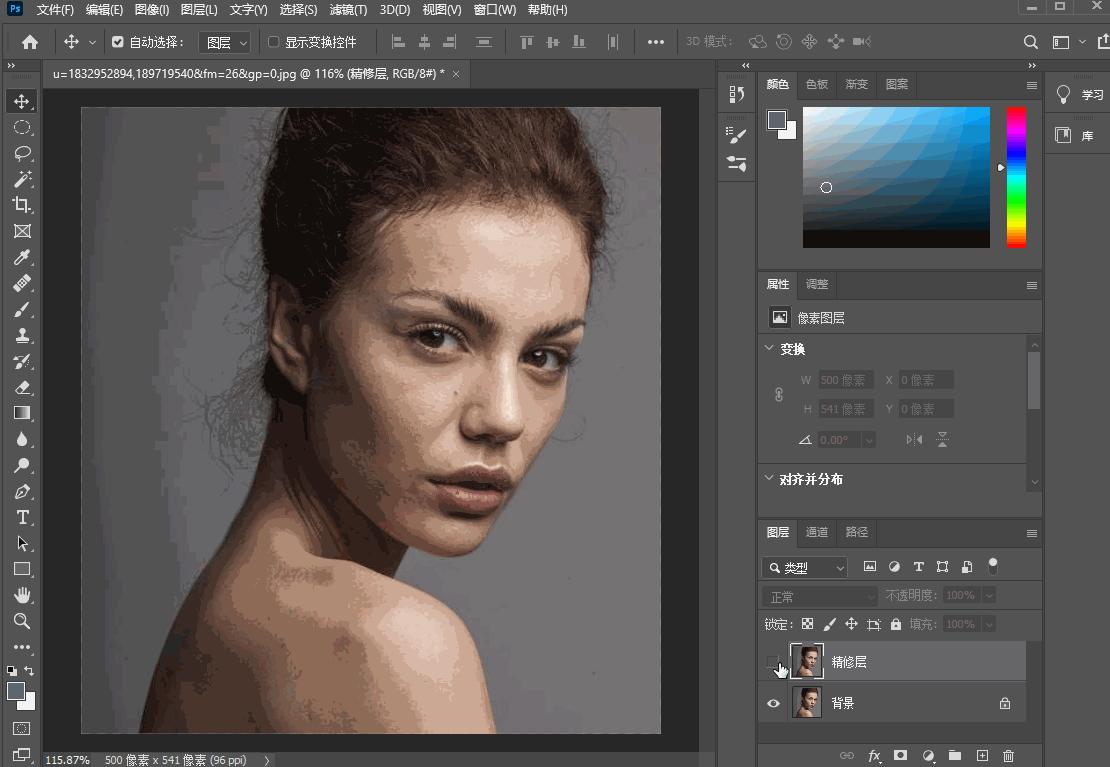This screenshot has height=767, width=1110.
Task: Open the 学习 panel button
Action: click(1080, 94)
